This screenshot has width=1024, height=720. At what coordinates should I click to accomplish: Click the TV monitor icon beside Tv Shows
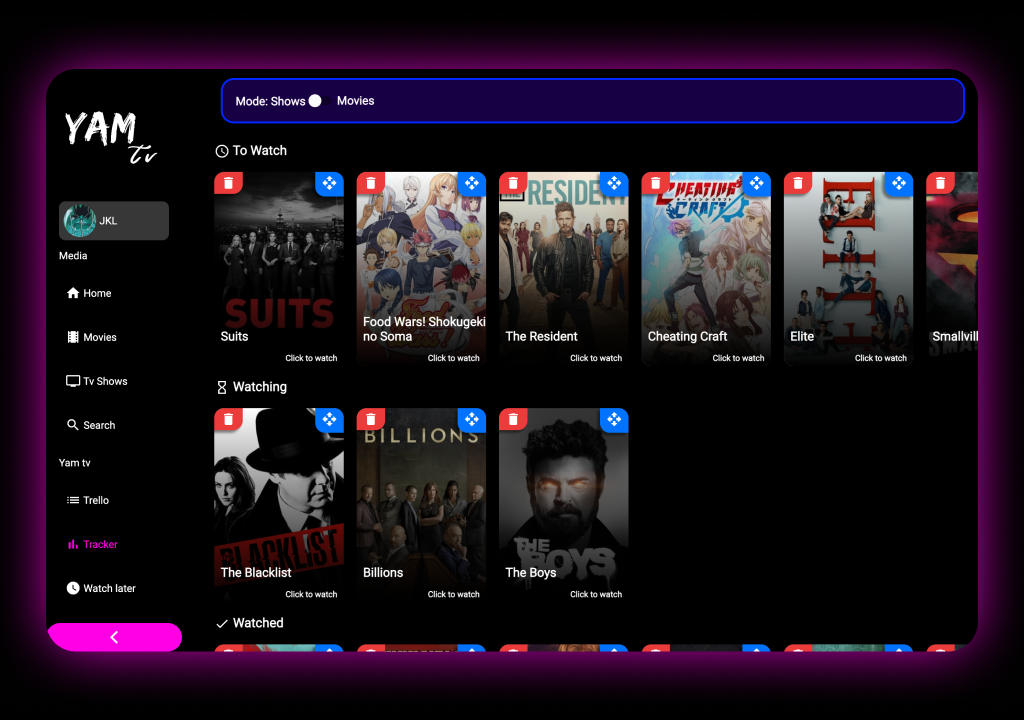(x=73, y=381)
